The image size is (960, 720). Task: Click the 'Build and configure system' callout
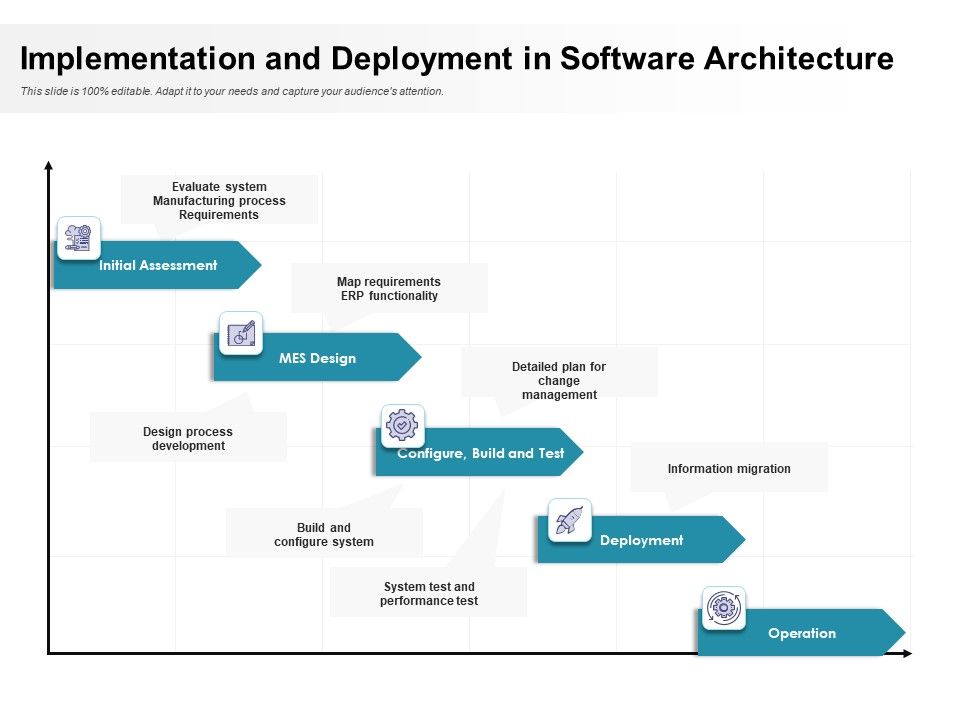tap(324, 534)
